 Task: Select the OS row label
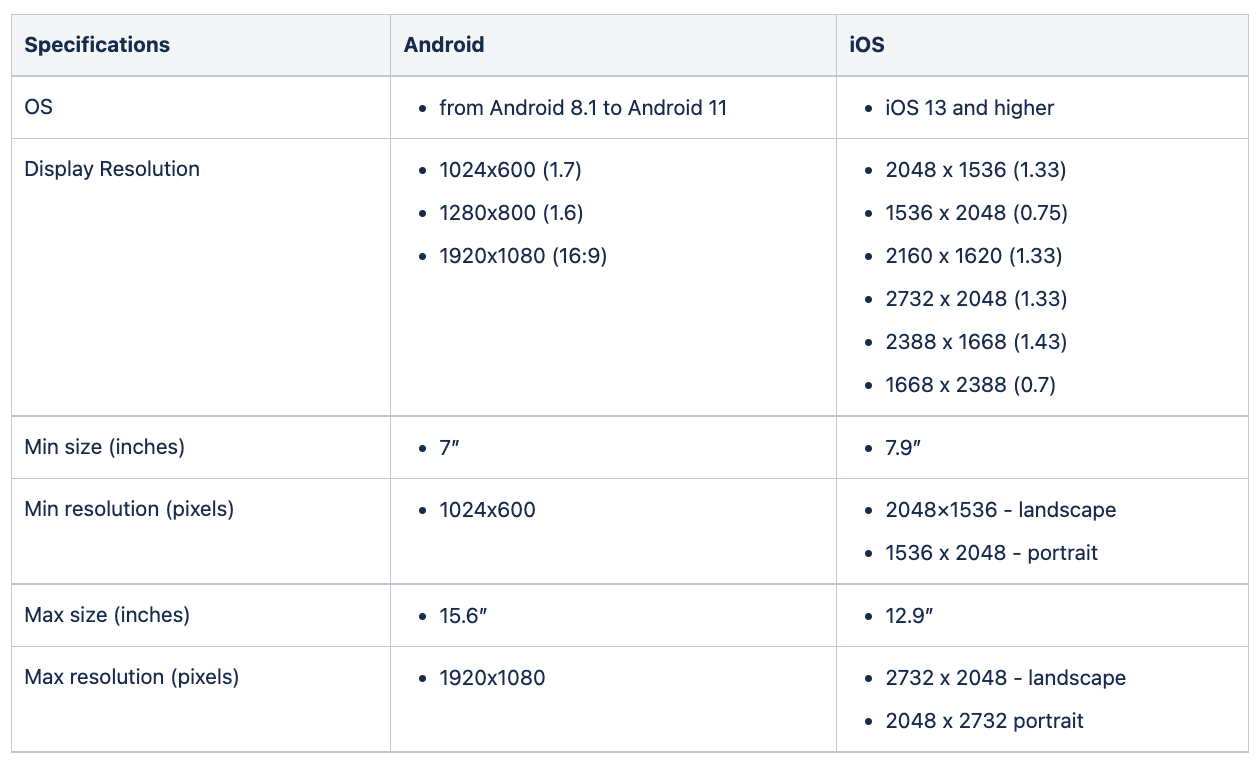pos(38,107)
